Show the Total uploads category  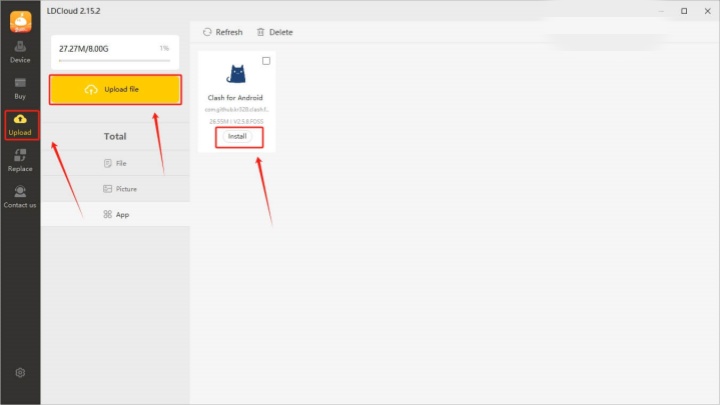(x=115, y=136)
